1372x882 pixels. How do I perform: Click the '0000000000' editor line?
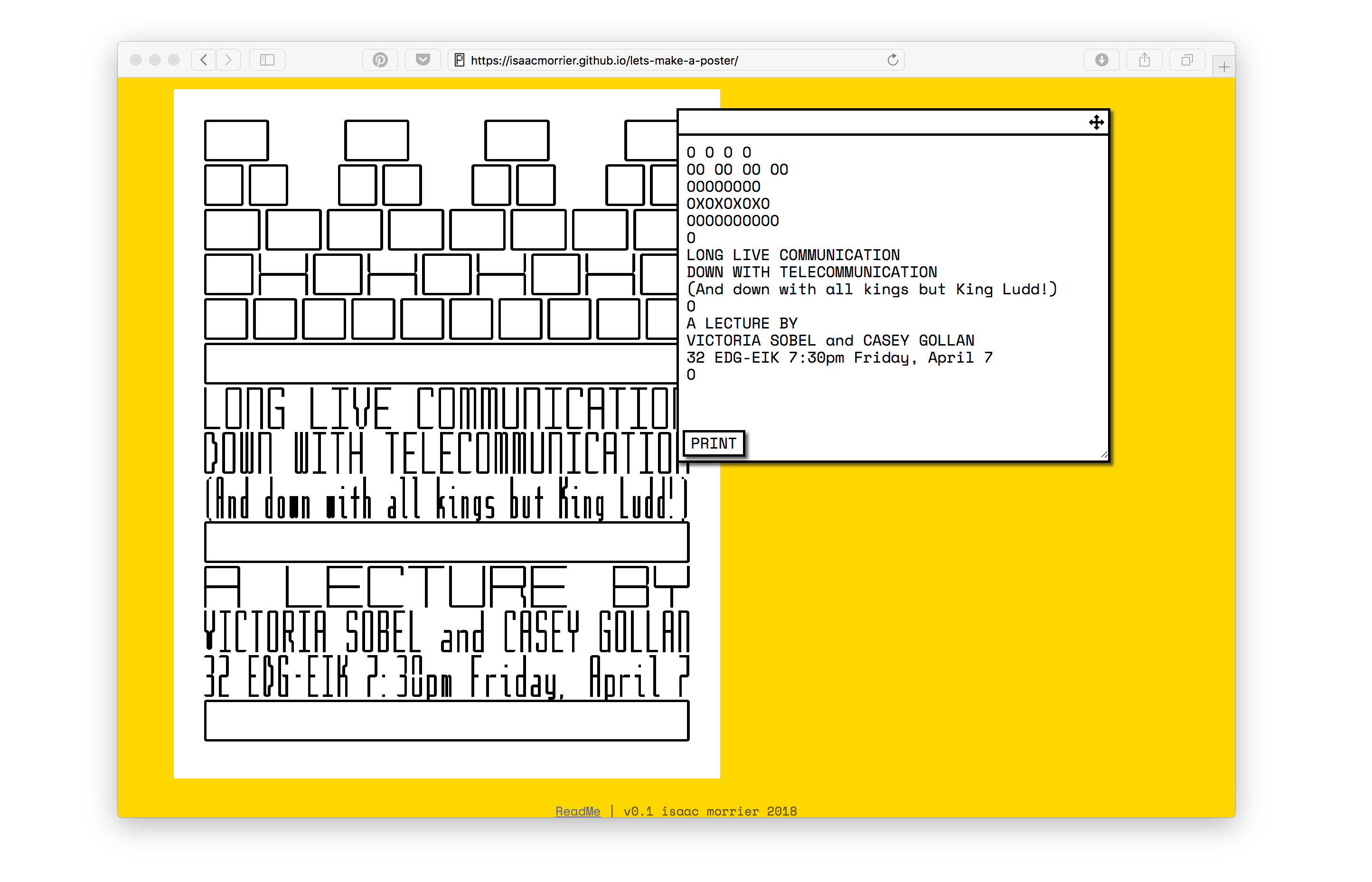click(x=733, y=221)
